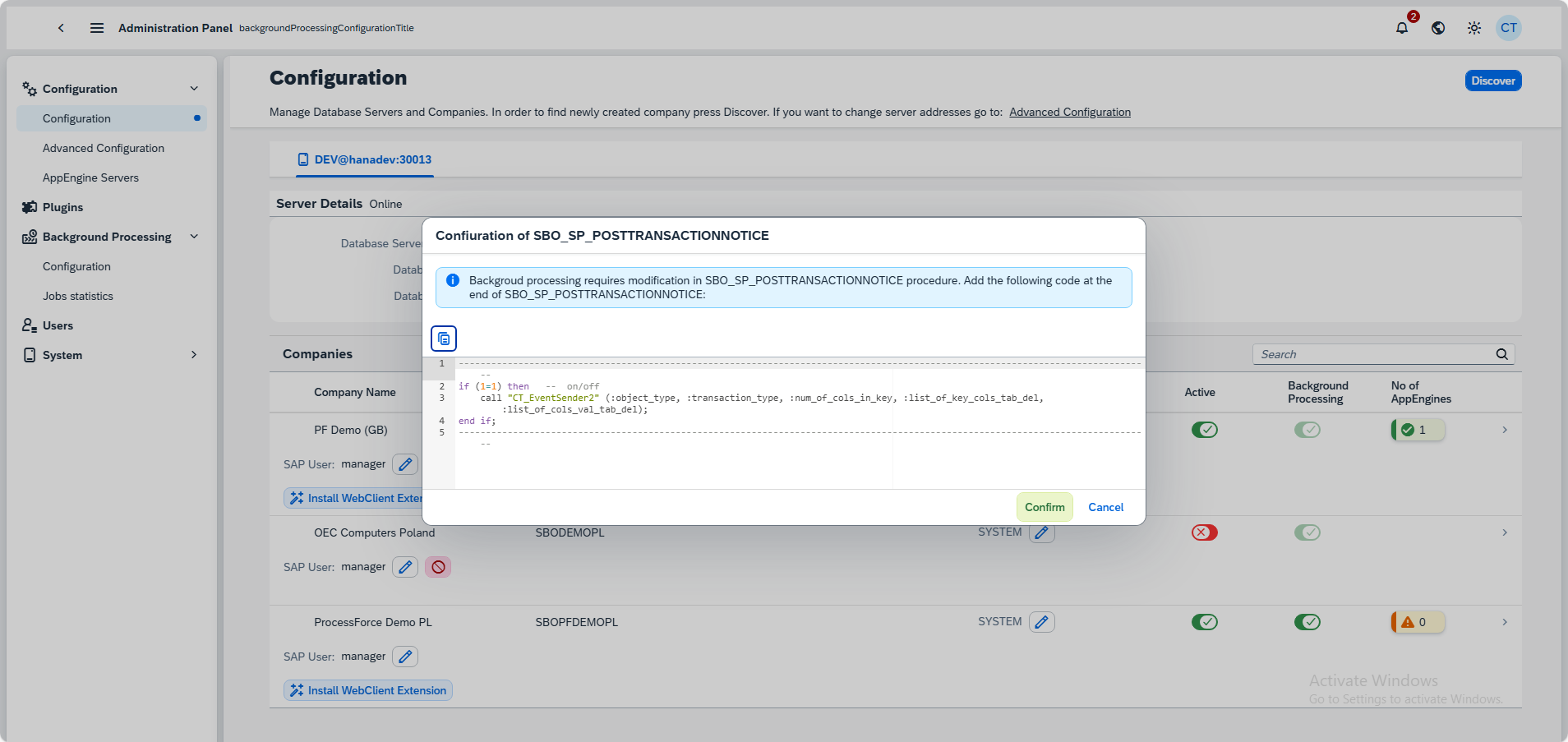Switch the light/dark theme
Screen dimensions: 1568x742
pos(1473,27)
